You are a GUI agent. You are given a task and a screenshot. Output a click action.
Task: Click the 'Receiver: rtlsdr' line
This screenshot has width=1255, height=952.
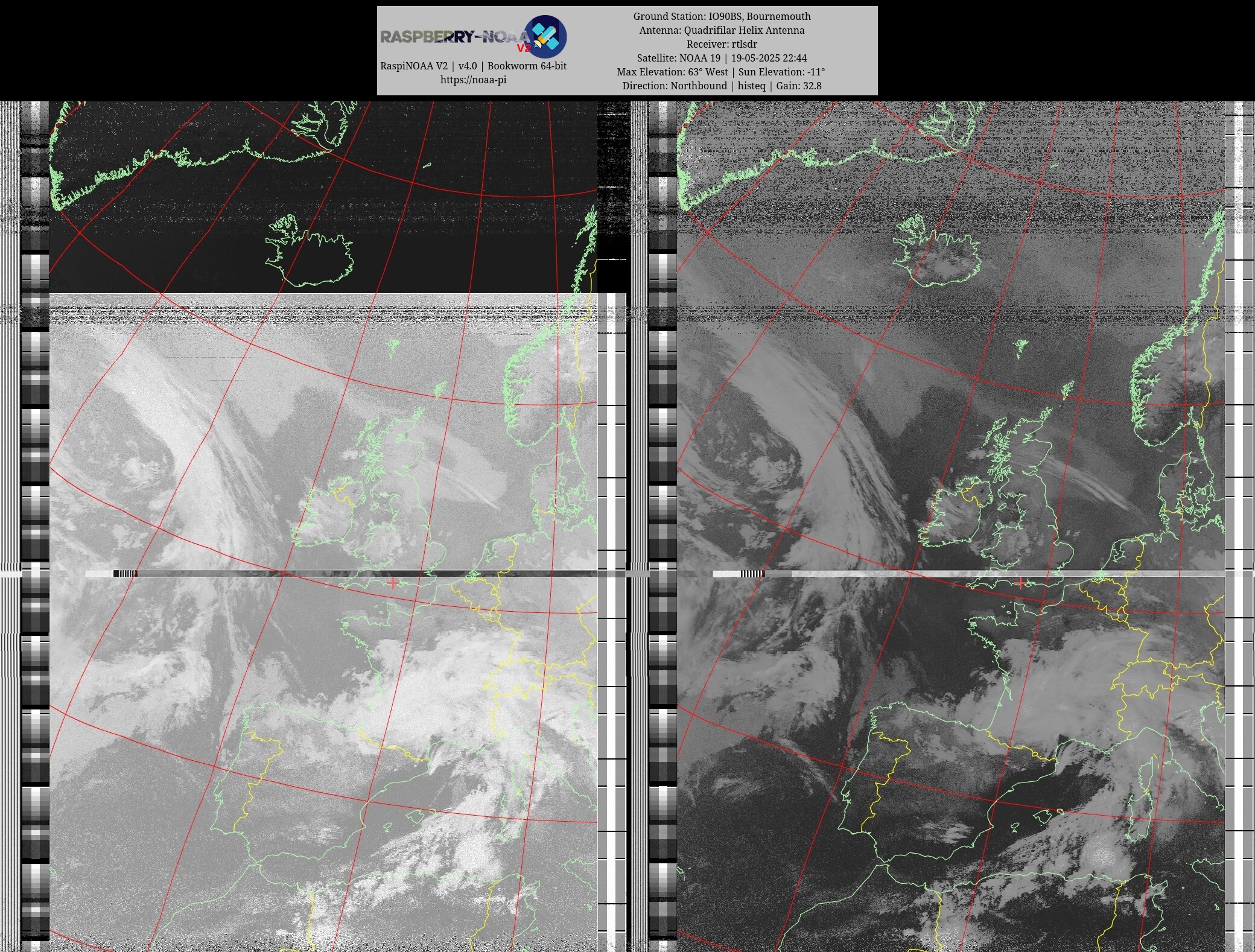722,44
